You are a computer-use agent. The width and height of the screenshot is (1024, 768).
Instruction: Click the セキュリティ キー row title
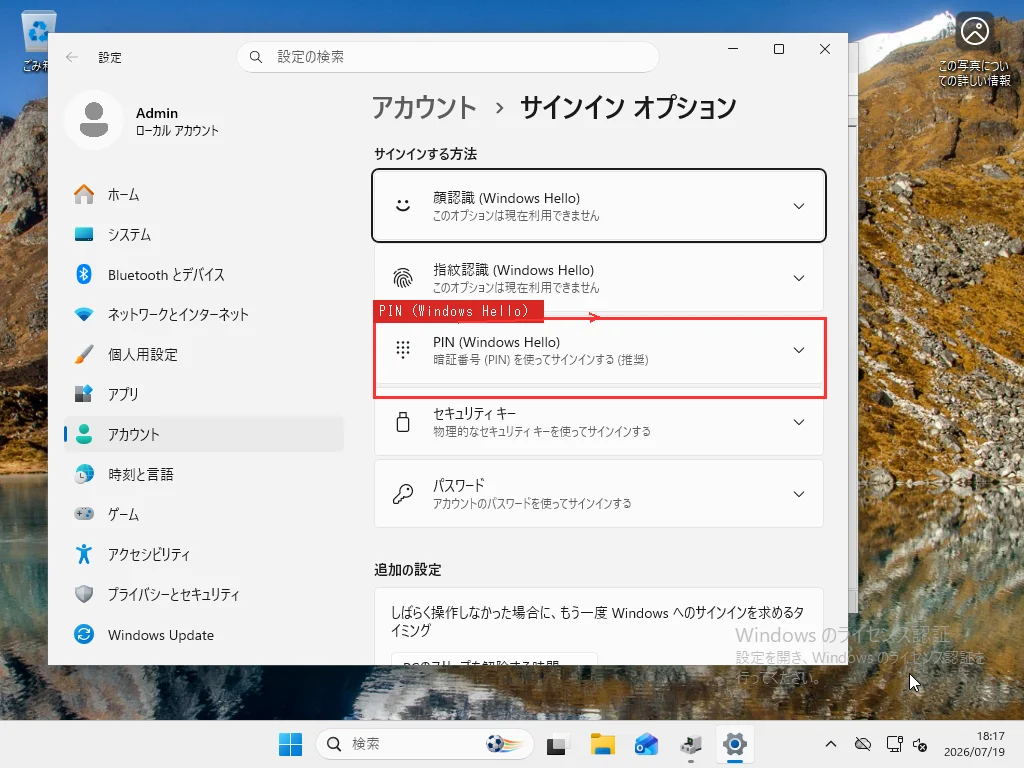[x=474, y=413]
